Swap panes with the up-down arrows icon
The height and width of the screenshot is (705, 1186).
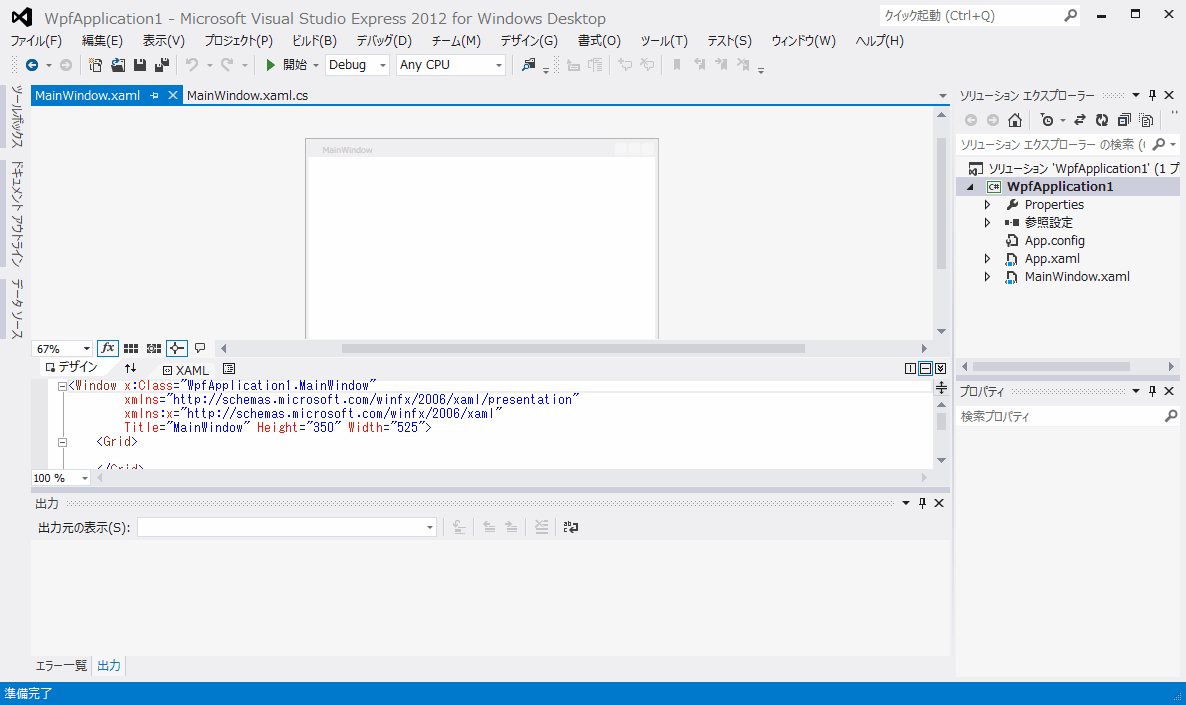click(x=130, y=368)
